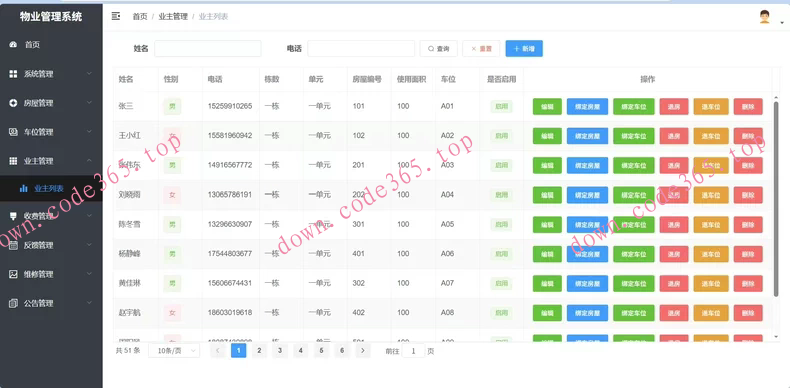The image size is (790, 388).
Task: Go to next page arrow
Action: pos(363,351)
